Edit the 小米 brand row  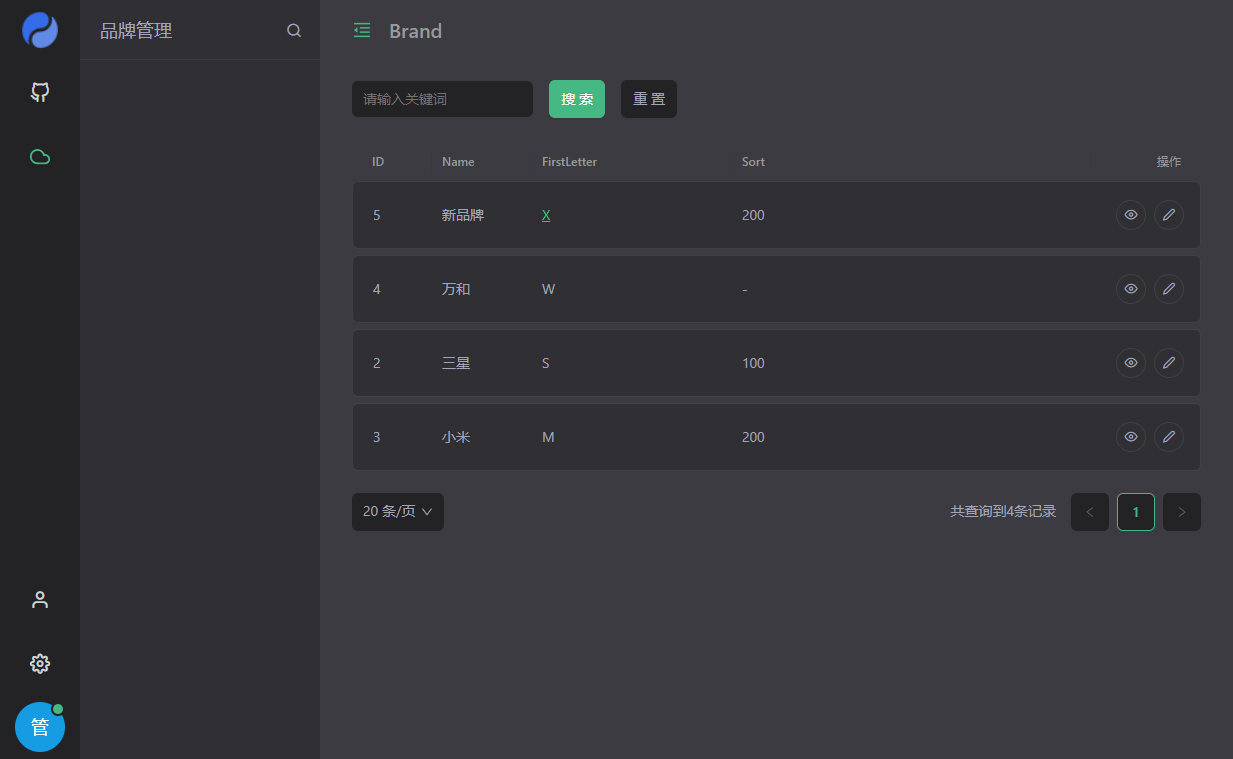(1168, 437)
